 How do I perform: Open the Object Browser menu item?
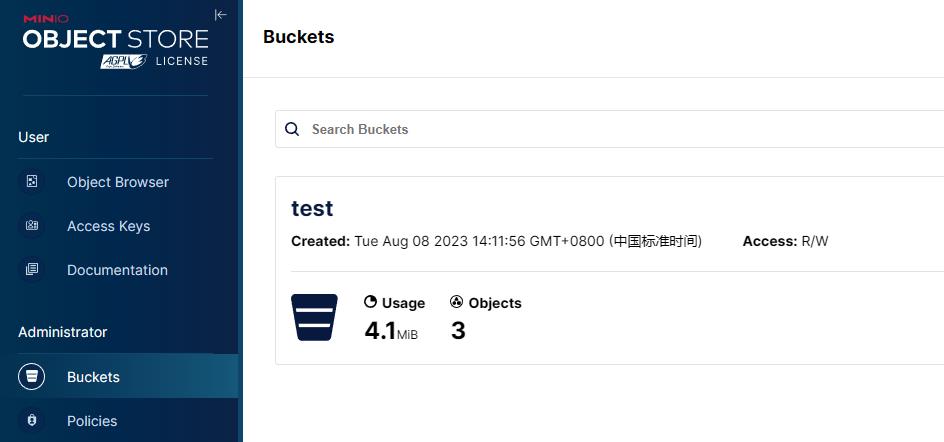117,182
